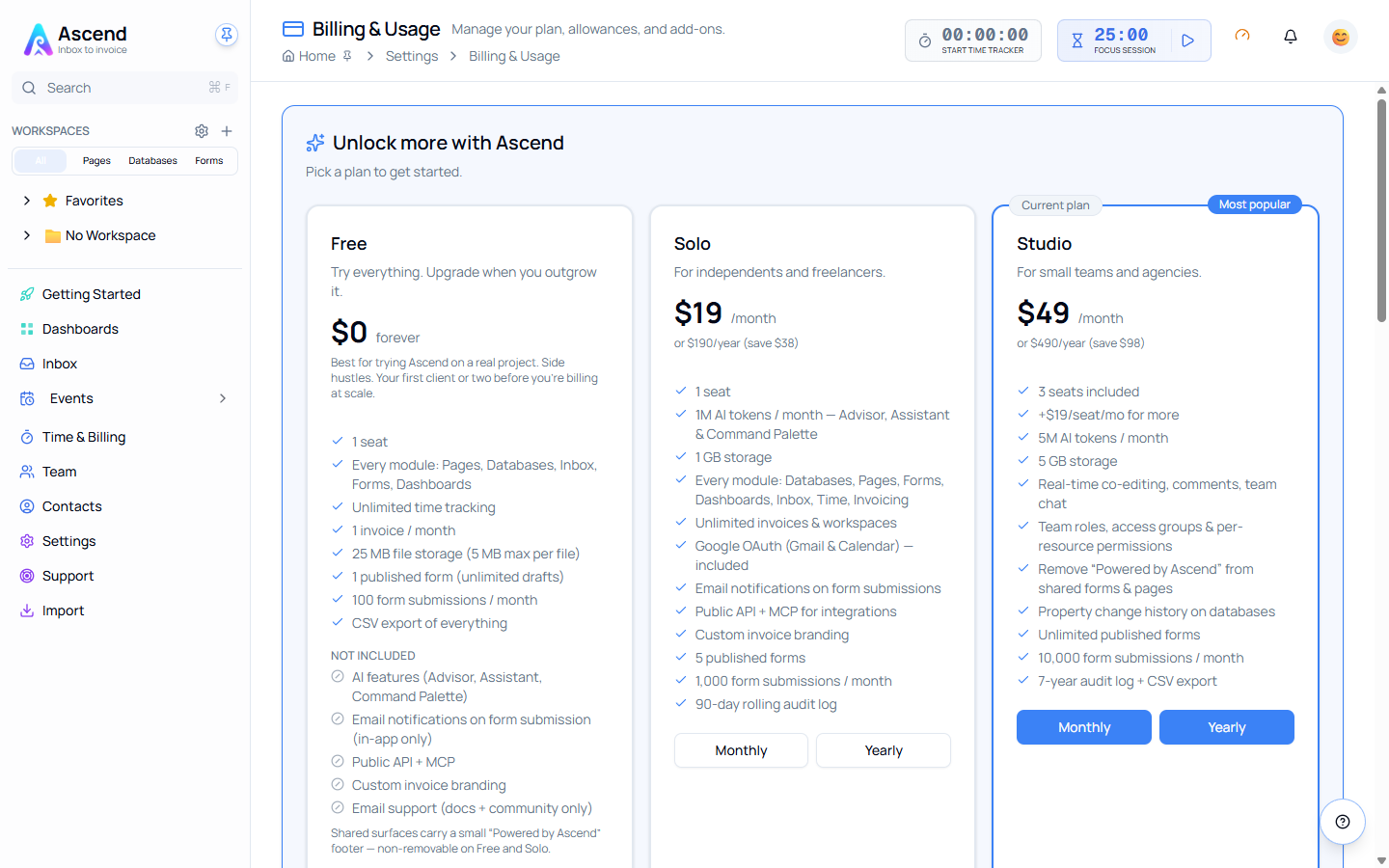Click 'or $490/year (save $98)' text

click(x=1080, y=343)
